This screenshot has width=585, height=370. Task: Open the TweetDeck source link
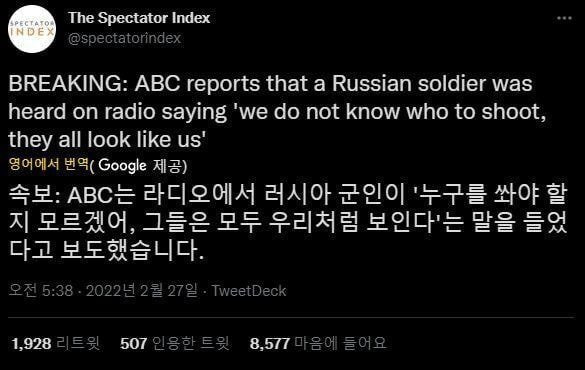point(249,291)
